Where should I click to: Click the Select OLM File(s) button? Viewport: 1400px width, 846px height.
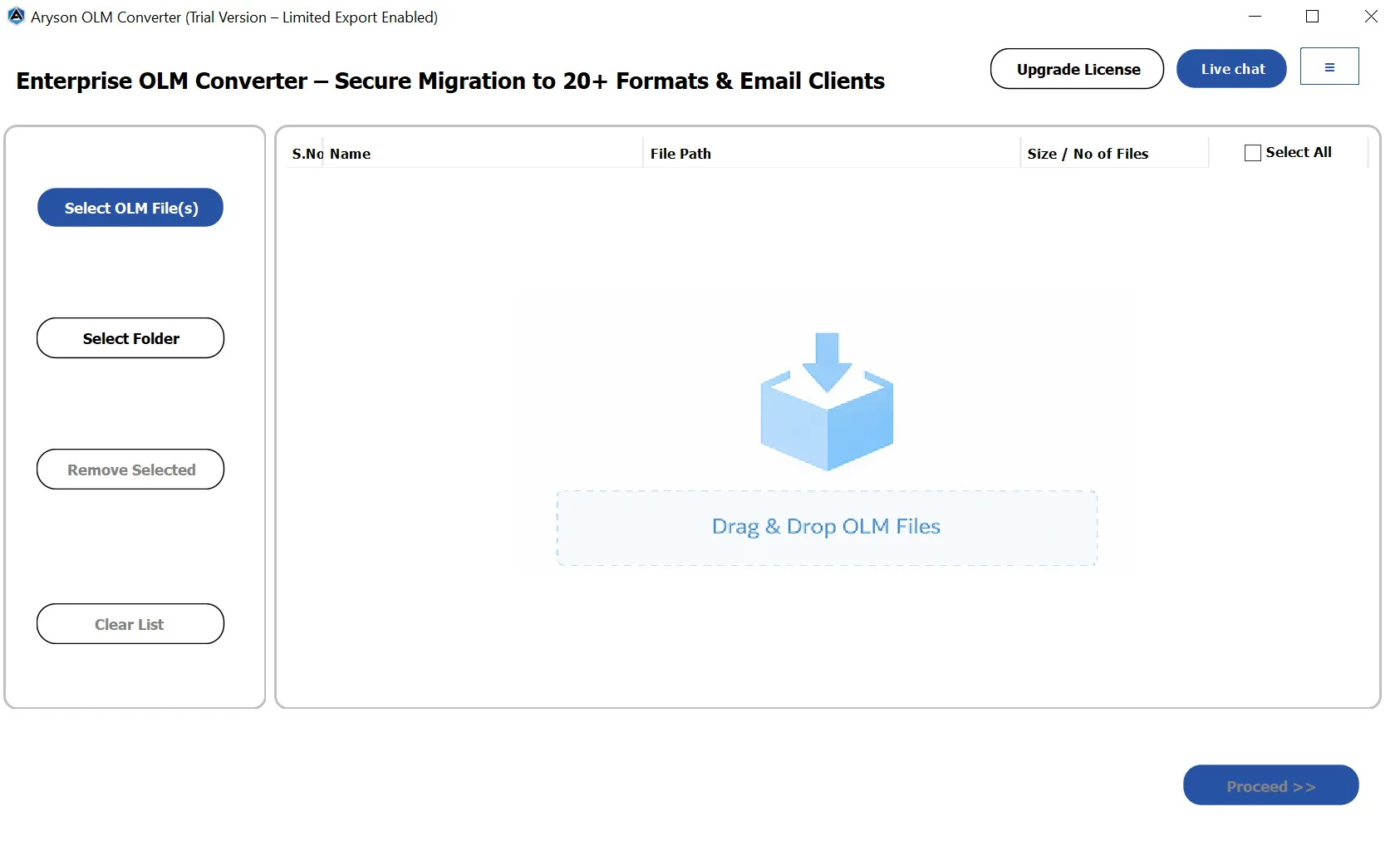[x=130, y=208]
